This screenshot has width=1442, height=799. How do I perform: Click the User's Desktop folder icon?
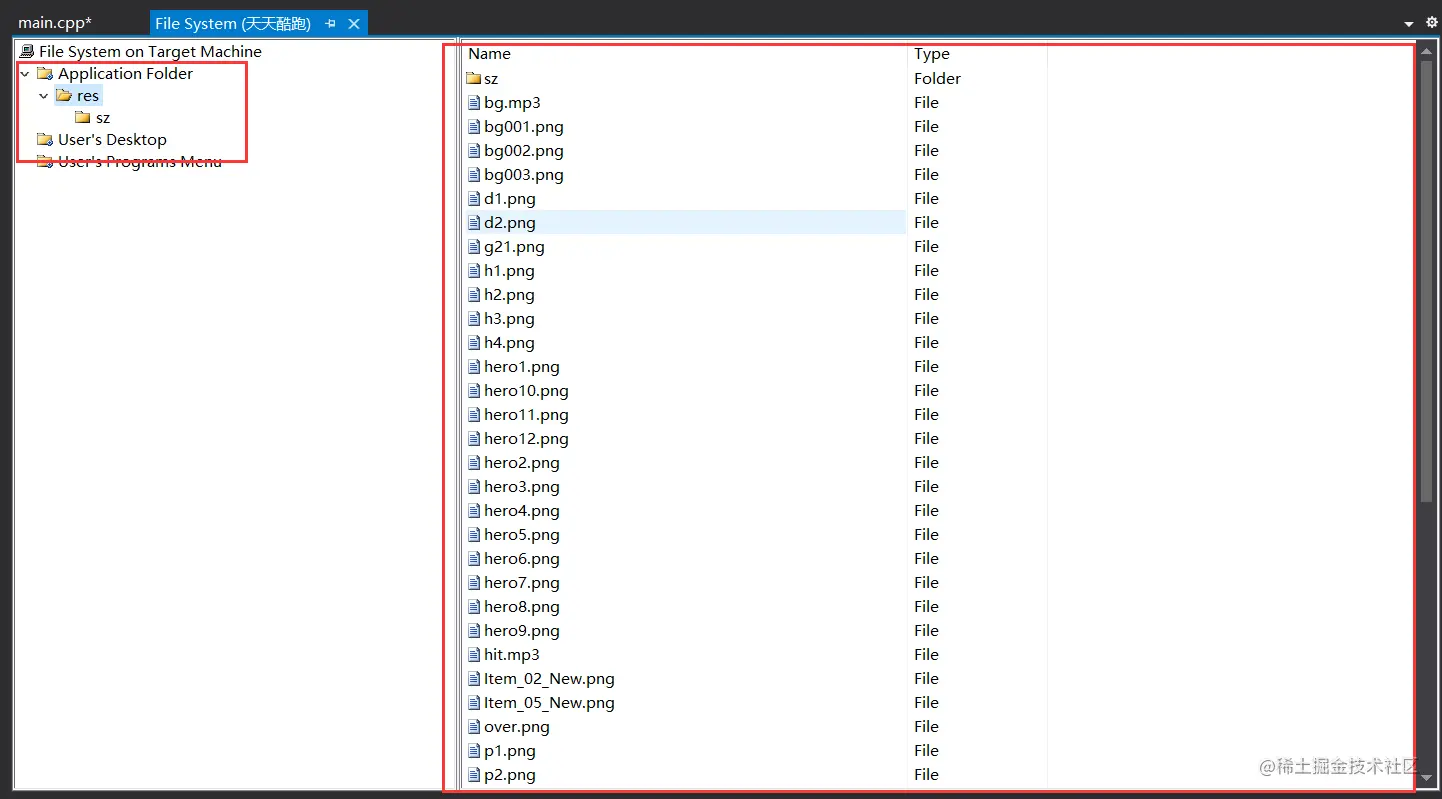44,140
